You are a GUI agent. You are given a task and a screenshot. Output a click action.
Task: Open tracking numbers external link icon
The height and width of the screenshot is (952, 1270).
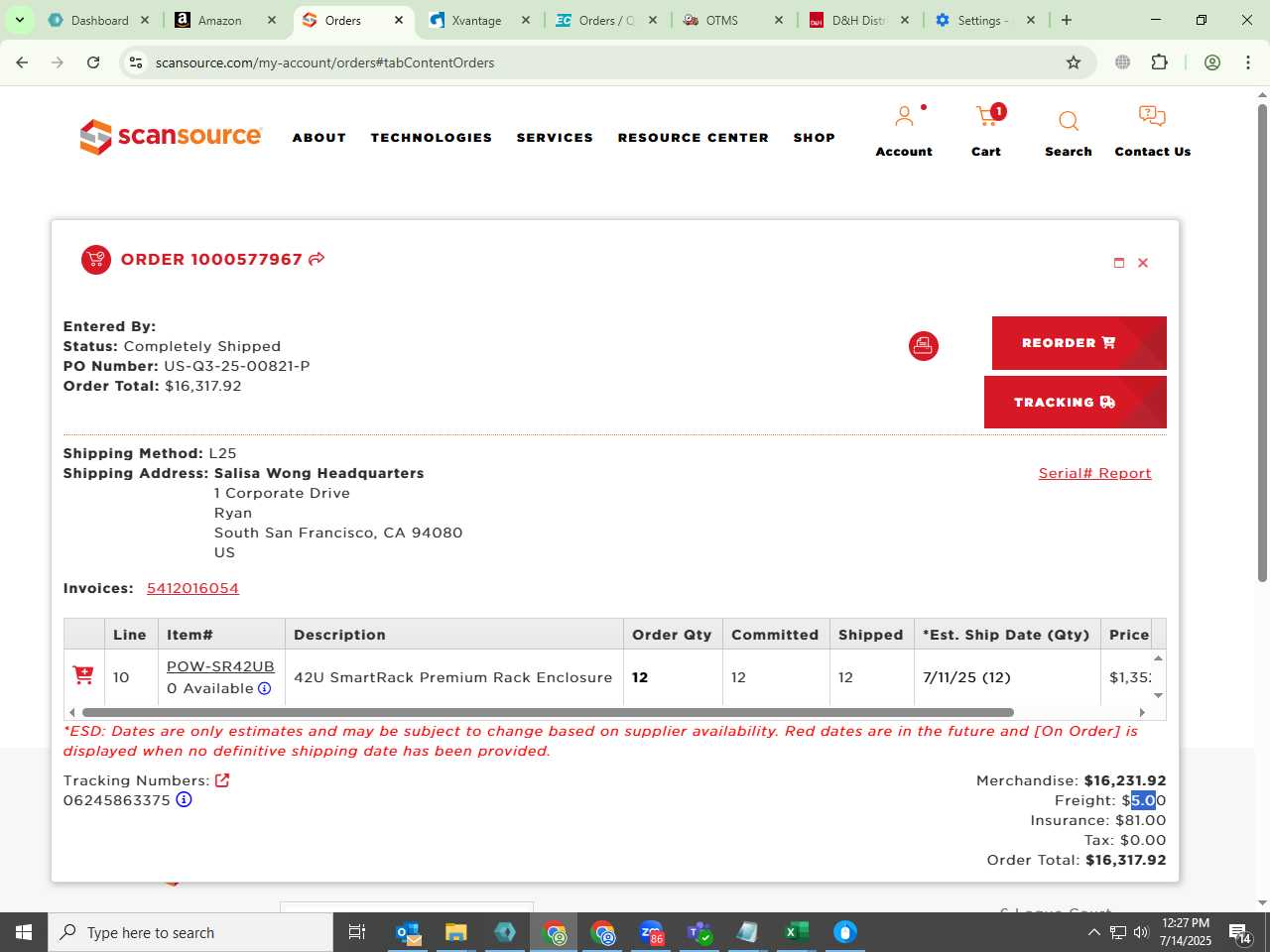pyautogui.click(x=222, y=780)
